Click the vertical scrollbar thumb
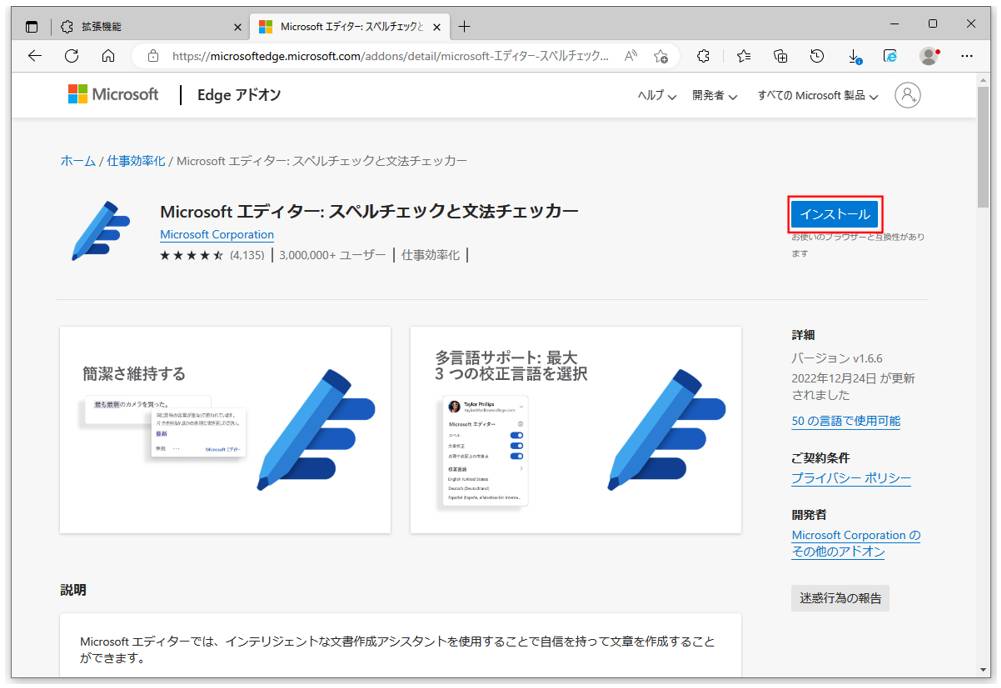Image resolution: width=1001 pixels, height=688 pixels. 983,147
